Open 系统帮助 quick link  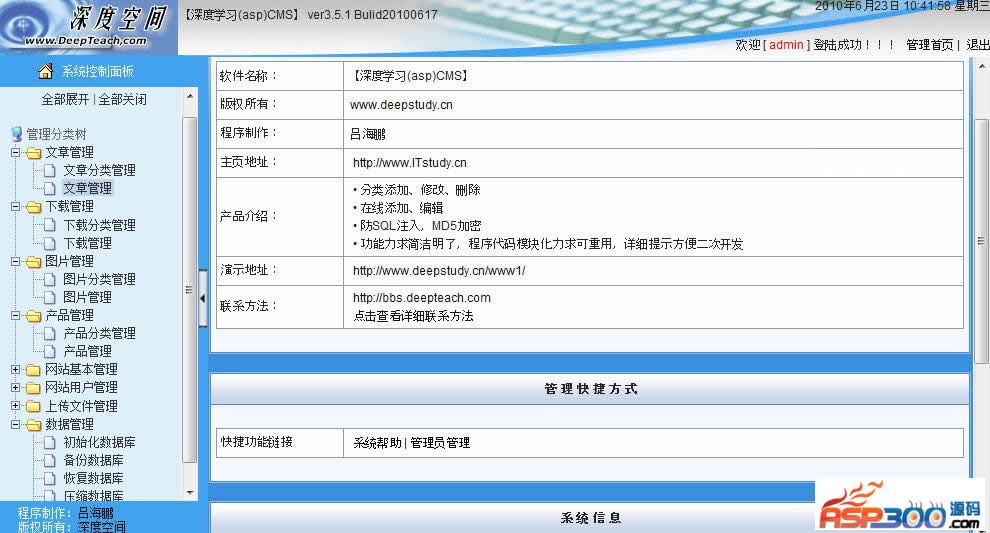coord(378,443)
